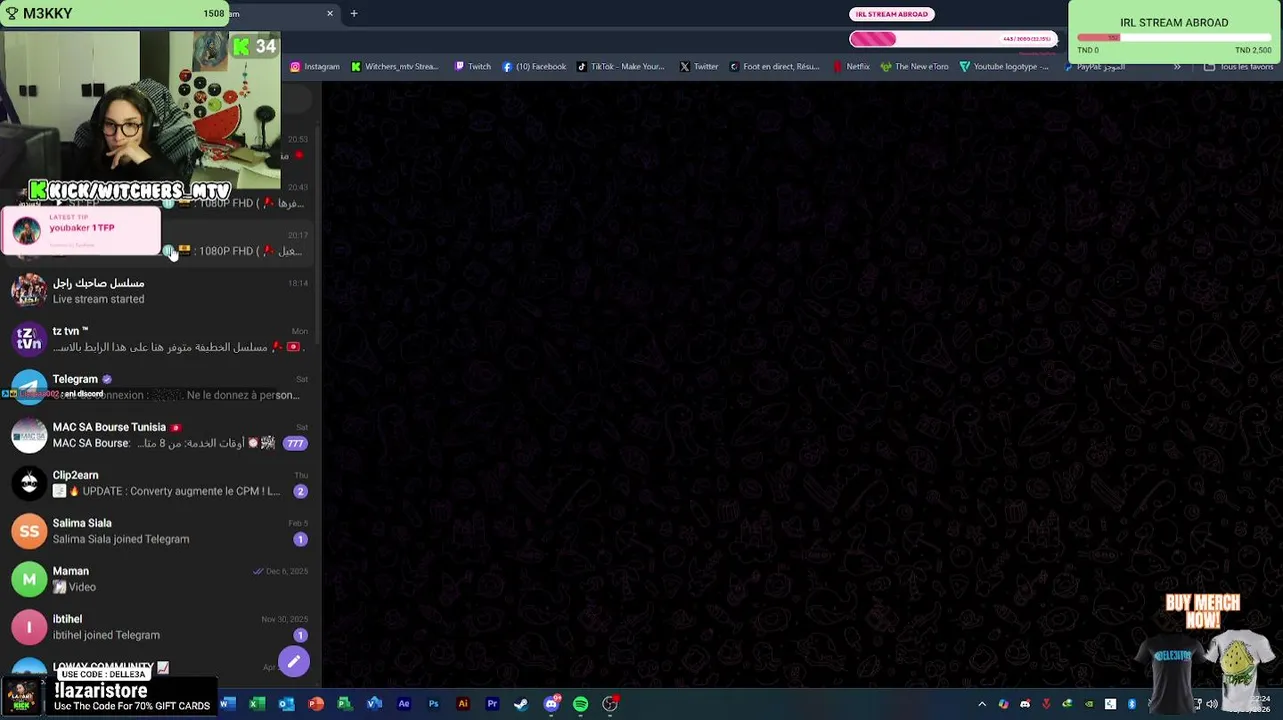
Task: Open Spotify from the taskbar
Action: [x=580, y=704]
